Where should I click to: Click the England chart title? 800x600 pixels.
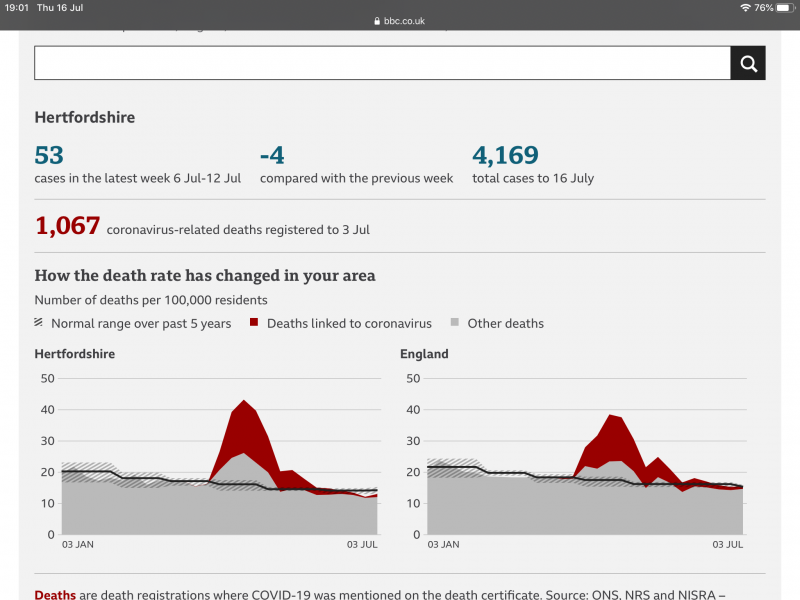point(424,354)
